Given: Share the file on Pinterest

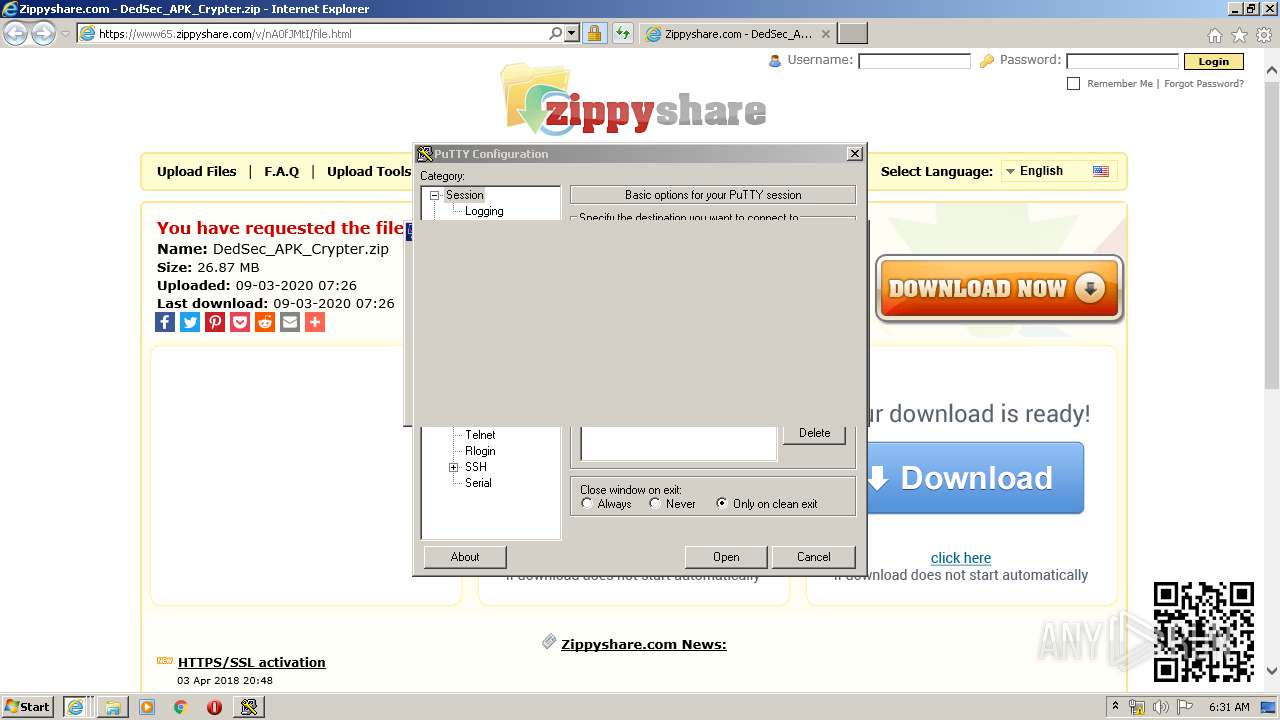Looking at the screenshot, I should point(215,322).
